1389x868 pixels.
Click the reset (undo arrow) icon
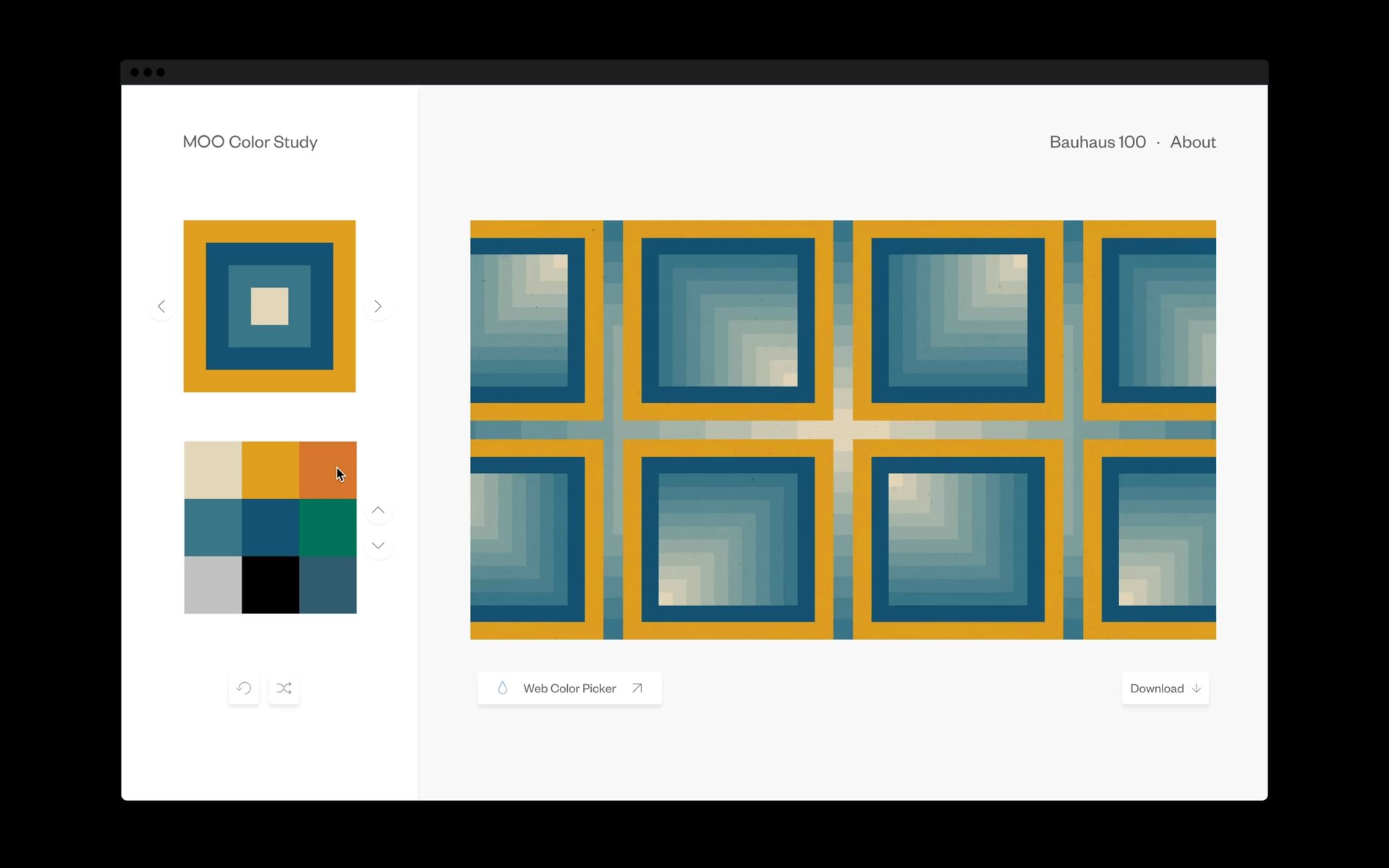tap(244, 688)
